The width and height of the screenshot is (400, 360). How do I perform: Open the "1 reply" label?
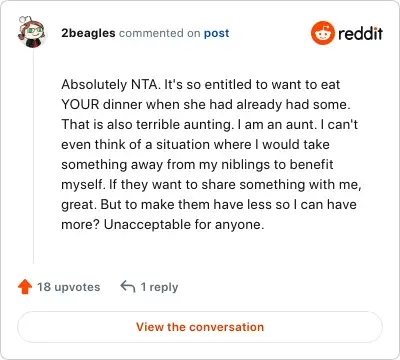coord(159,287)
